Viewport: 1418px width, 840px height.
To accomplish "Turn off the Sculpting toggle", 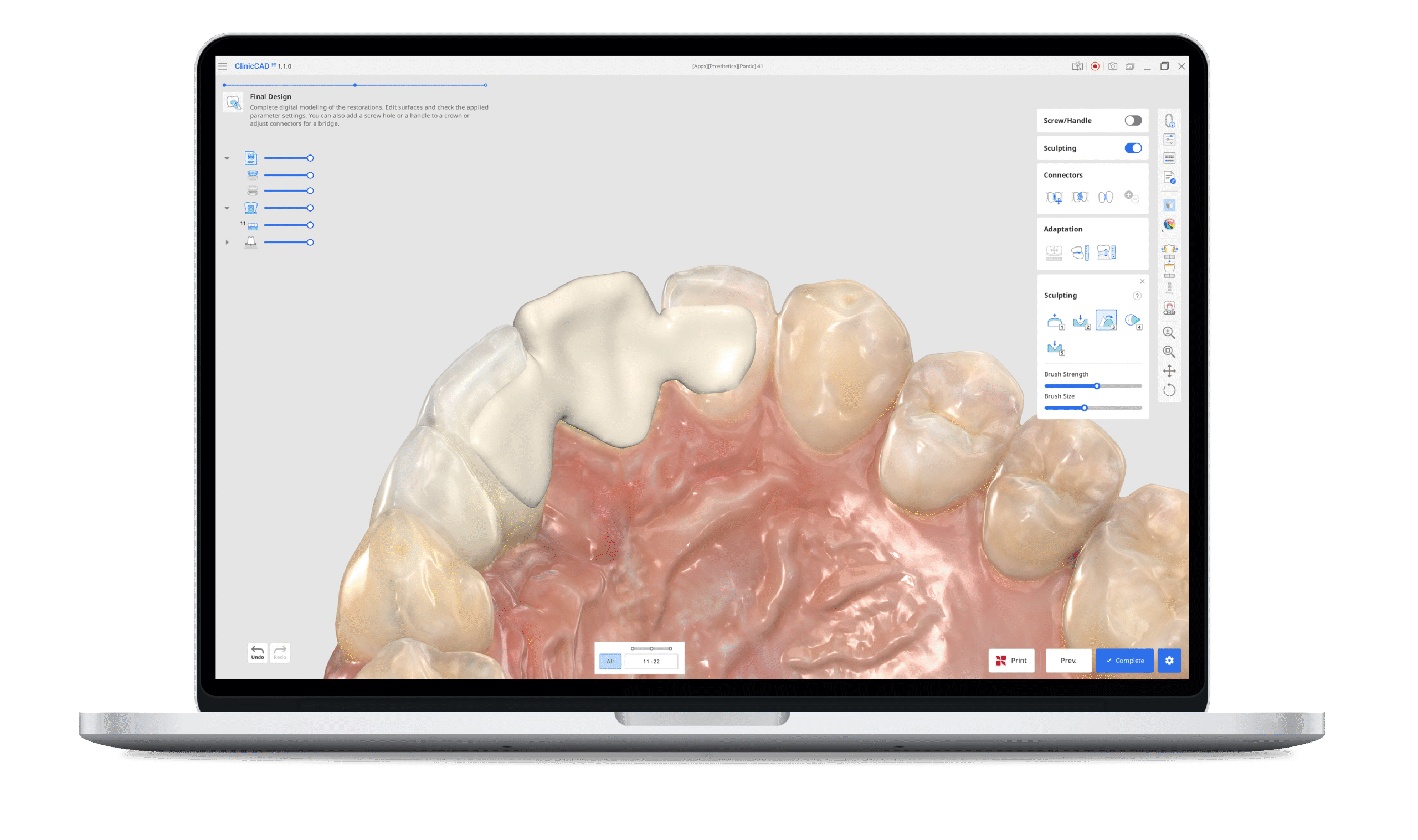I will 1133,148.
